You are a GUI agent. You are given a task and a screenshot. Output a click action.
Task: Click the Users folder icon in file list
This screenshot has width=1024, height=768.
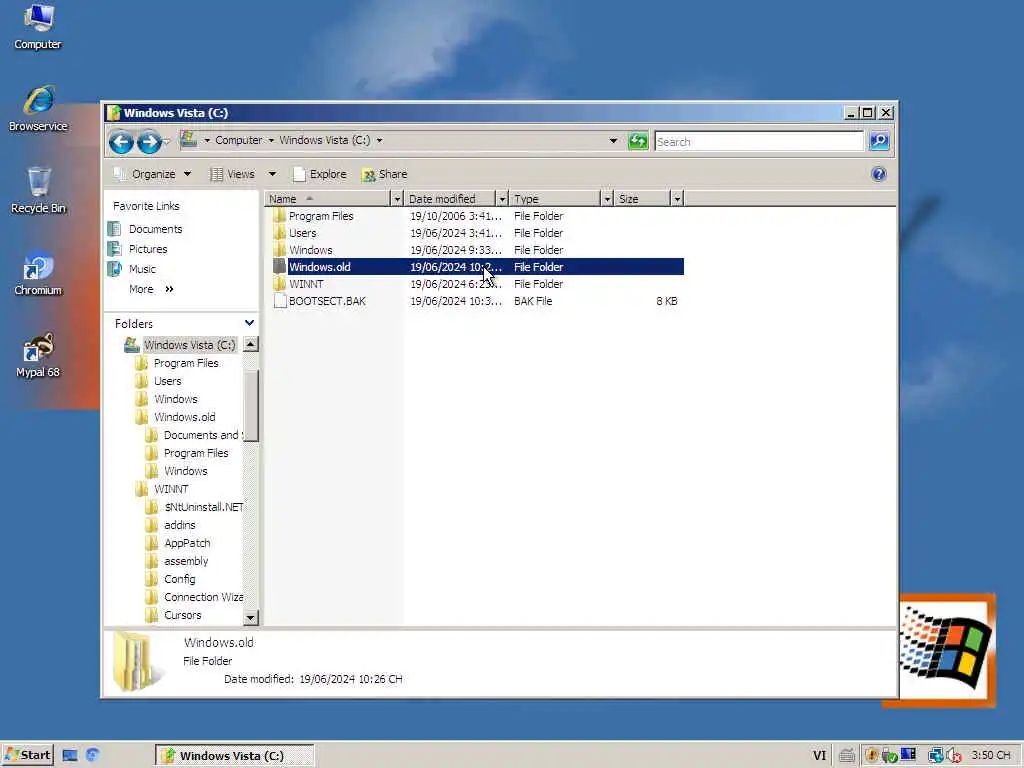point(280,232)
